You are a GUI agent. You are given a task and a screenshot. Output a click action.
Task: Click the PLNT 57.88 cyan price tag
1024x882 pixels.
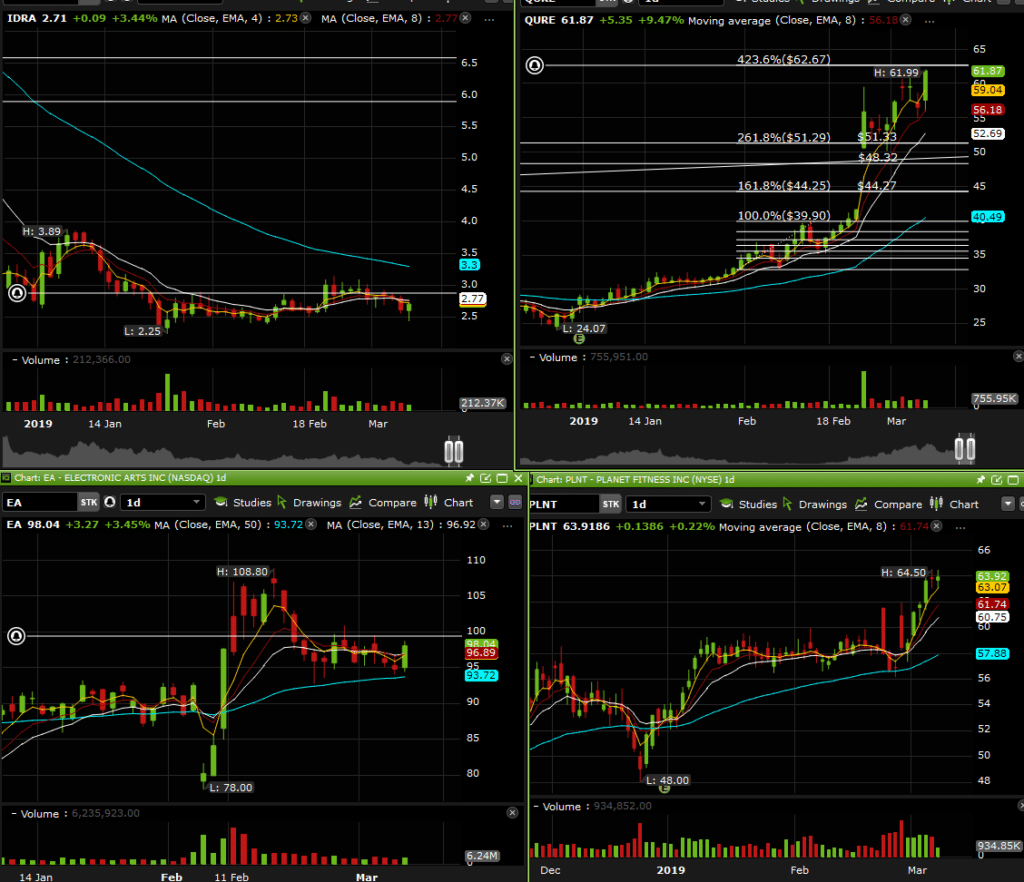click(992, 653)
